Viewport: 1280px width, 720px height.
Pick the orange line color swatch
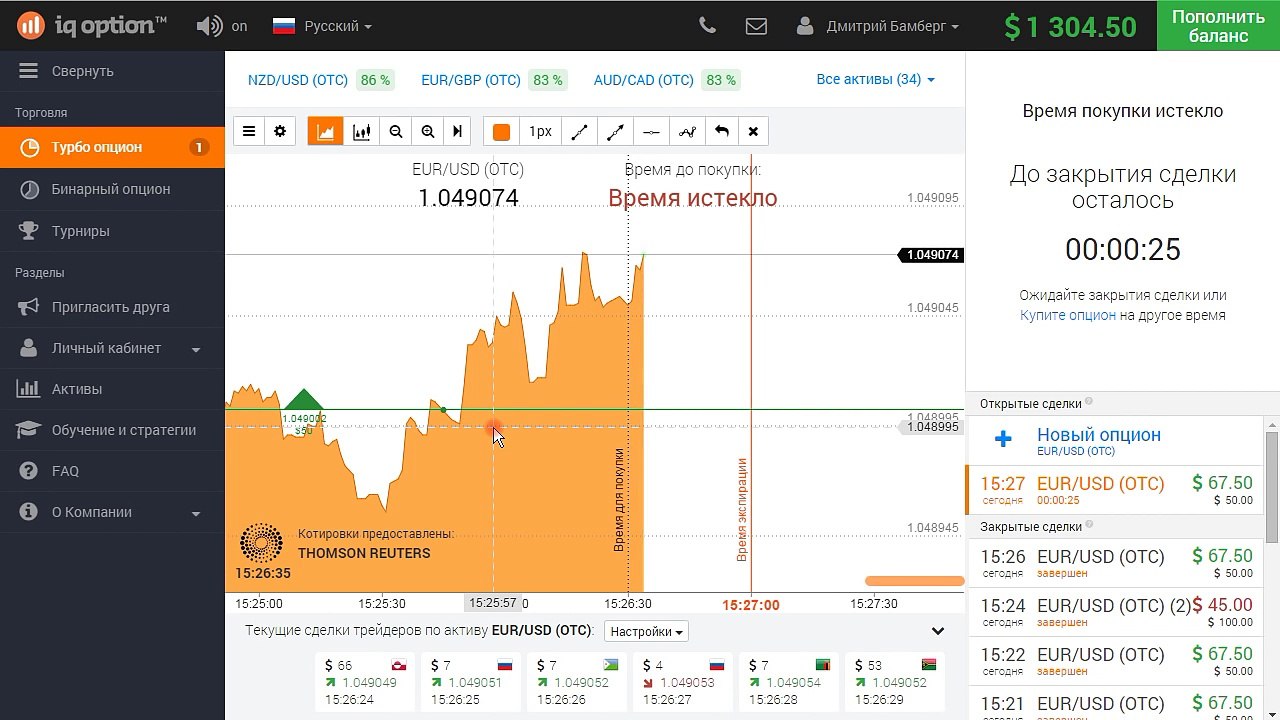click(x=501, y=132)
